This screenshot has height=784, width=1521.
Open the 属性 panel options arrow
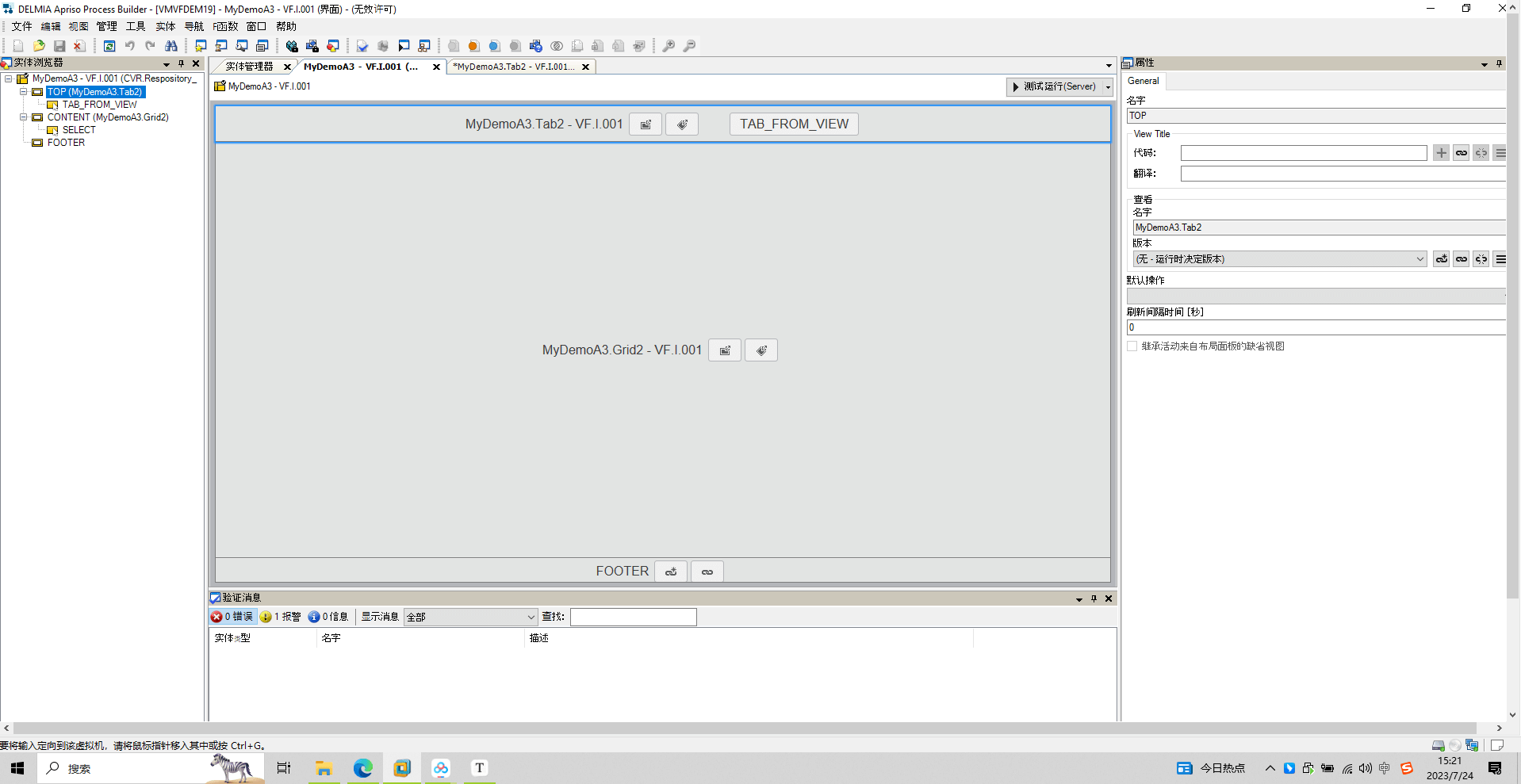point(1485,64)
